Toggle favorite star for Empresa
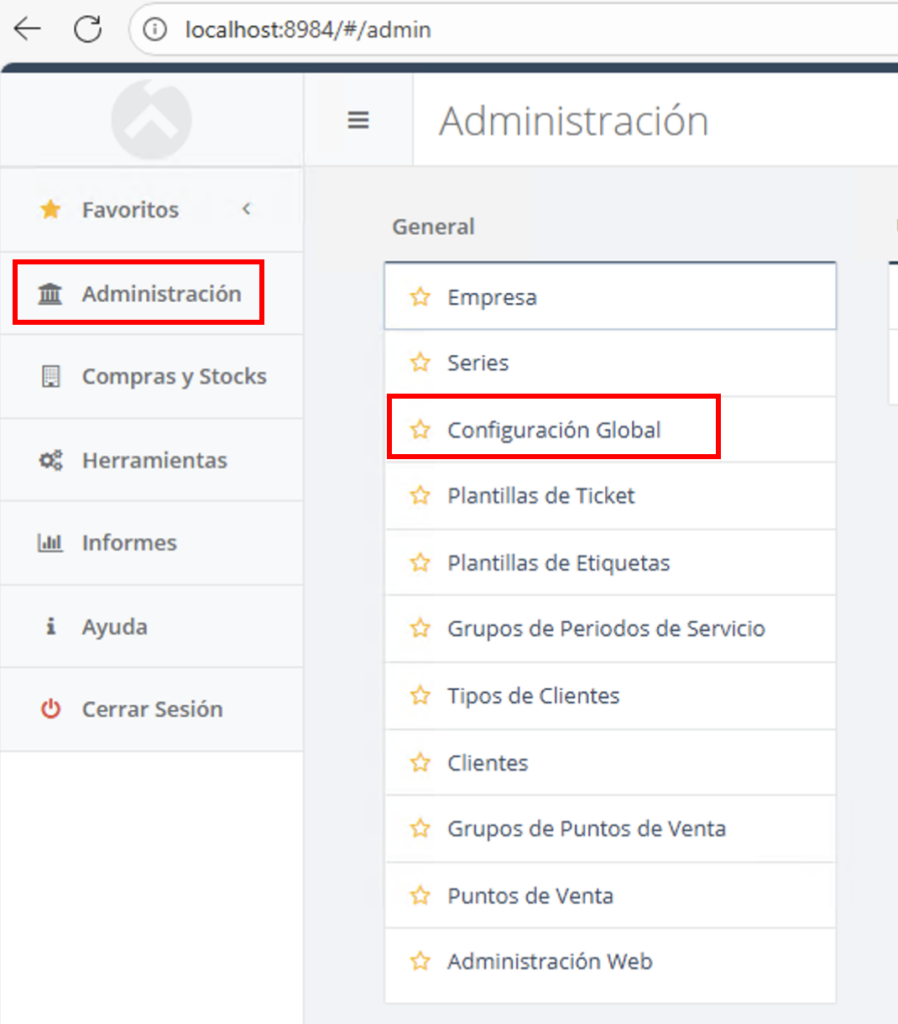 click(x=420, y=297)
